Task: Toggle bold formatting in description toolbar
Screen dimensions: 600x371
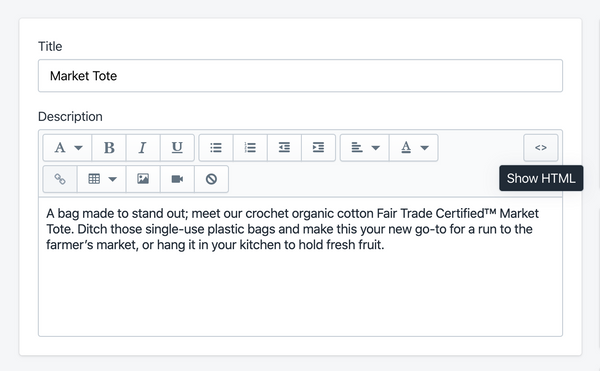Action: 109,148
